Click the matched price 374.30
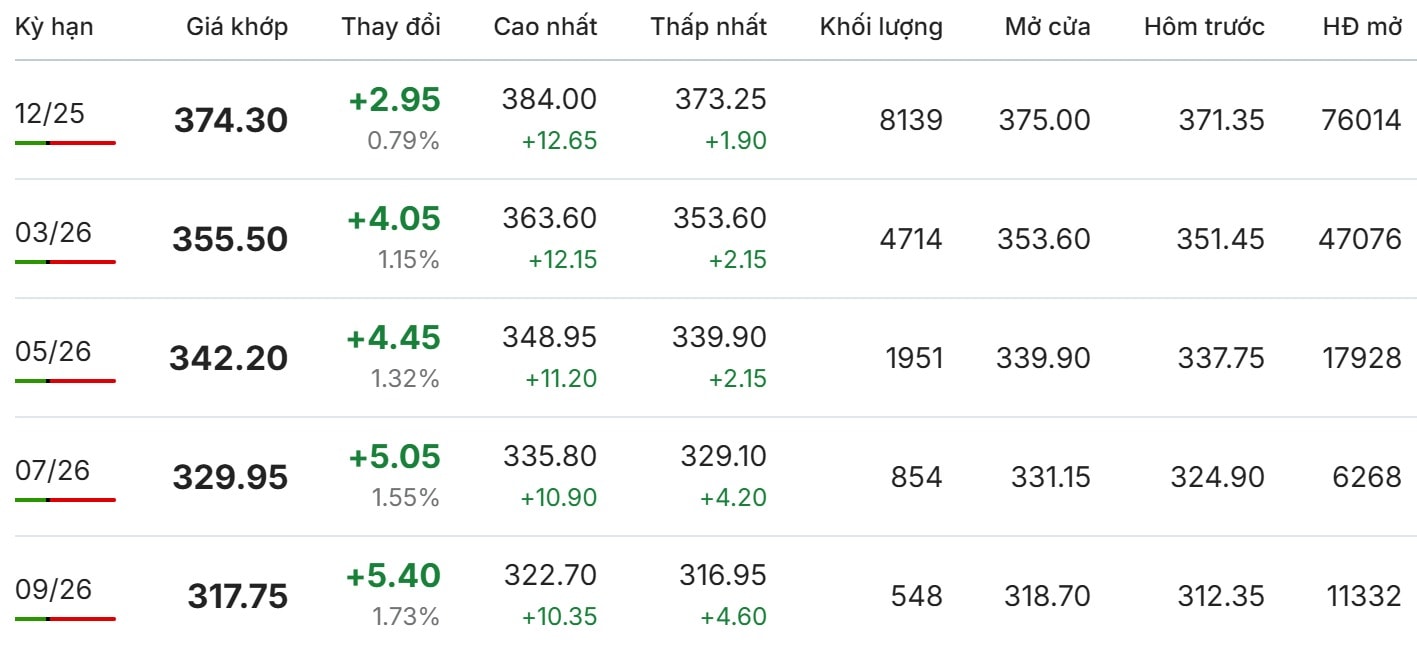Screen dimensions: 1417x645 (x=231, y=121)
